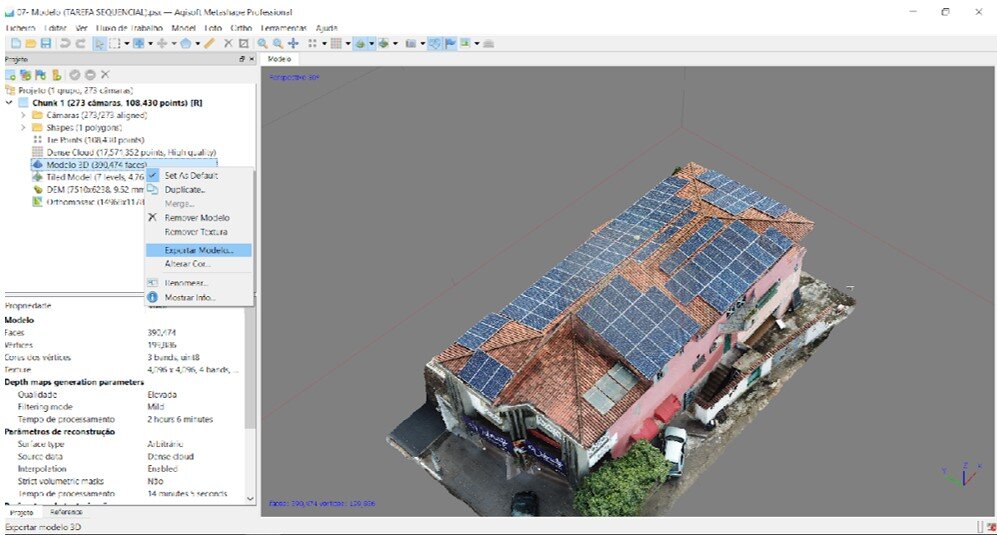Select Alterar Cor to change model color

point(187,264)
